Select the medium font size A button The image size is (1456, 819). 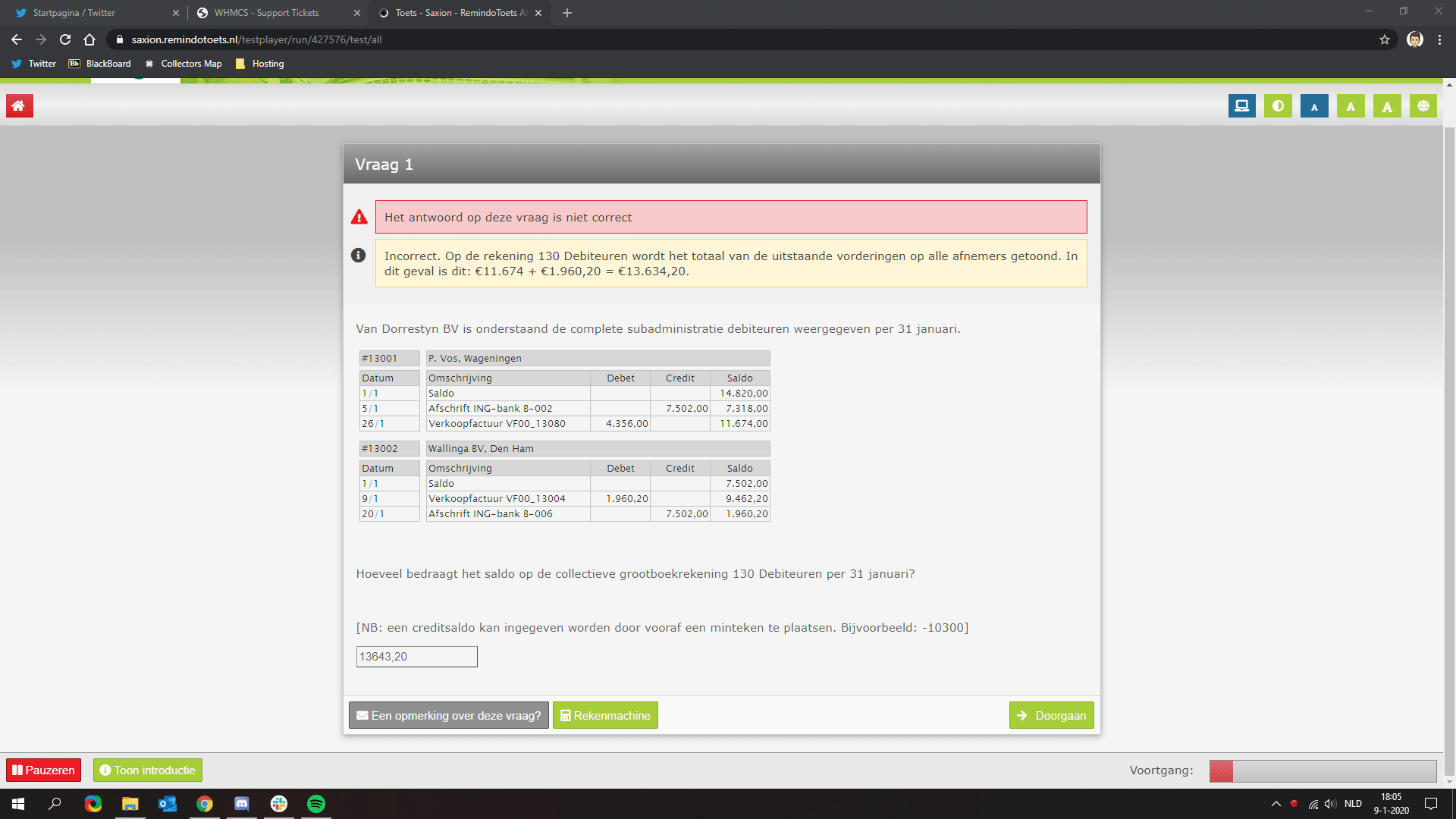pyautogui.click(x=1351, y=106)
